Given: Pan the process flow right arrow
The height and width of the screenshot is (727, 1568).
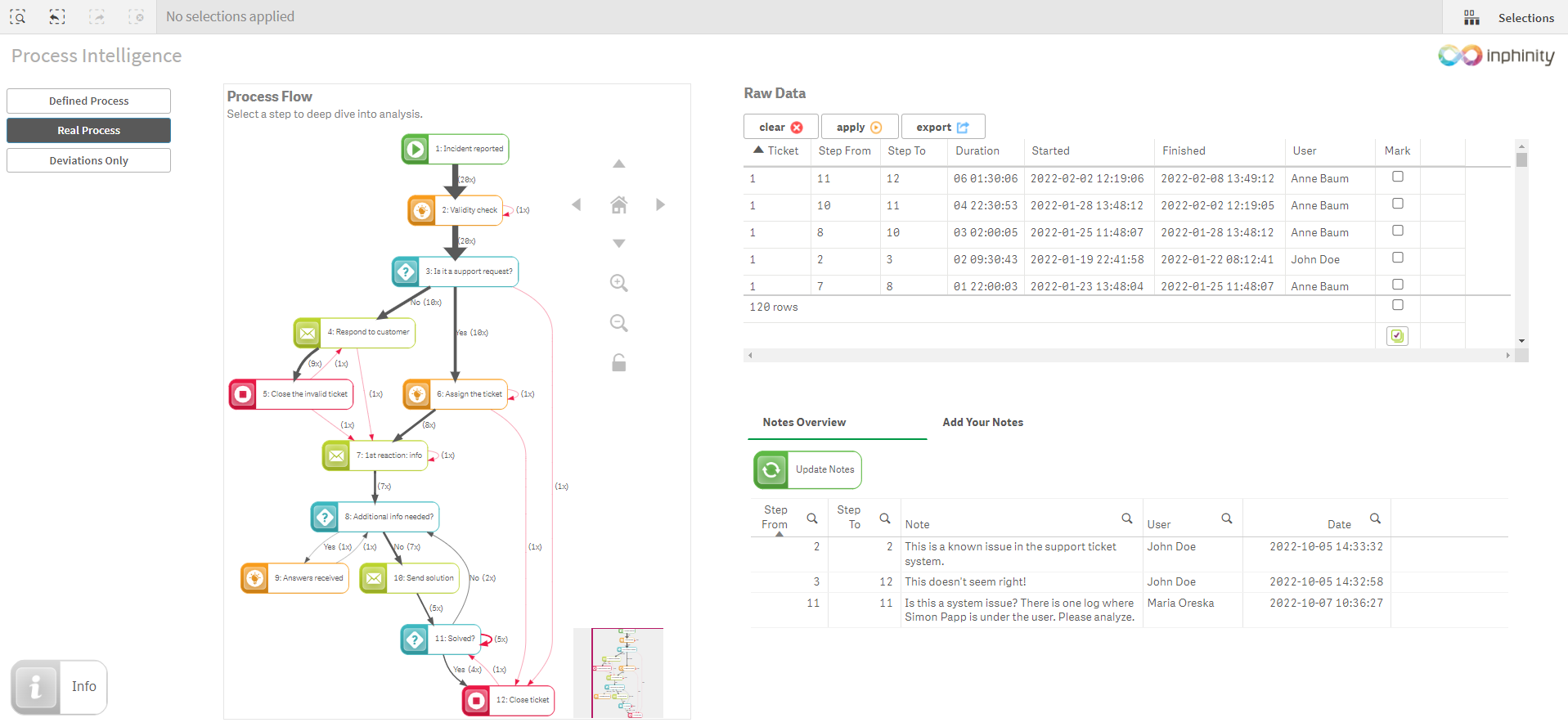Looking at the screenshot, I should (x=660, y=204).
